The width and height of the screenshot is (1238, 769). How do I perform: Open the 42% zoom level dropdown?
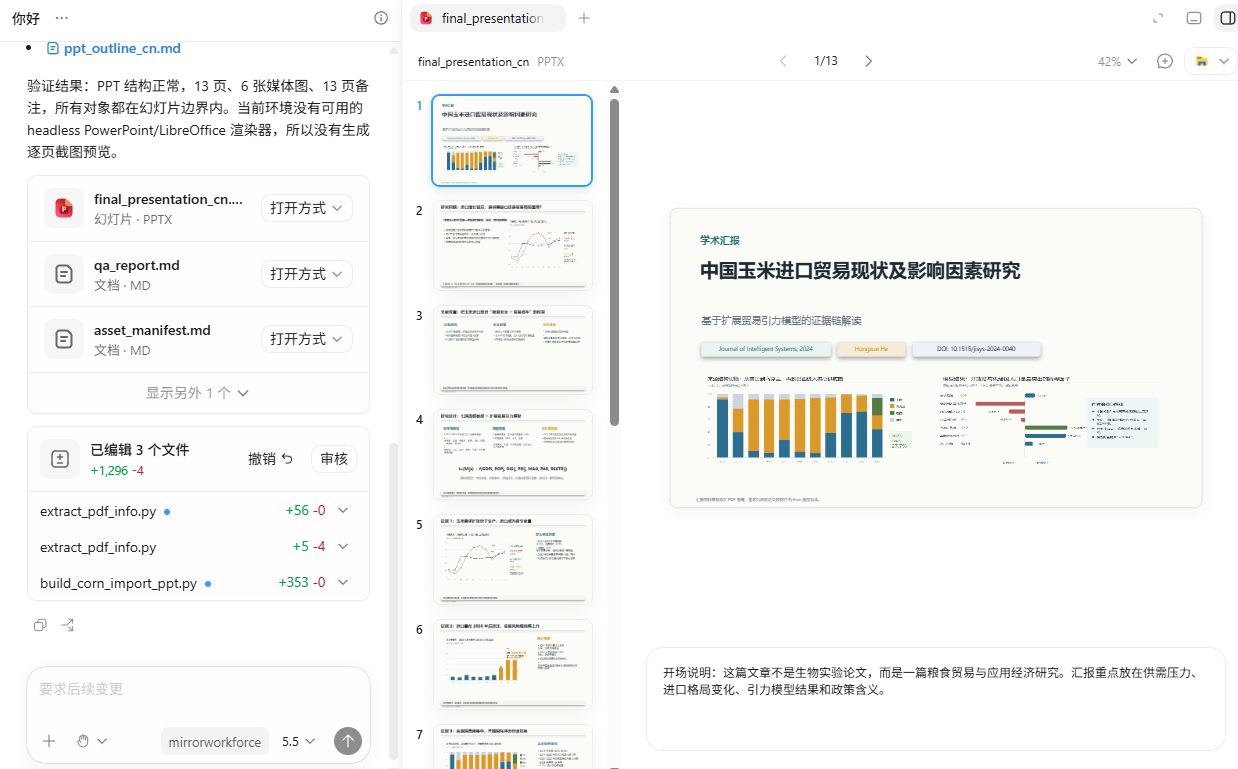pyautogui.click(x=1117, y=61)
